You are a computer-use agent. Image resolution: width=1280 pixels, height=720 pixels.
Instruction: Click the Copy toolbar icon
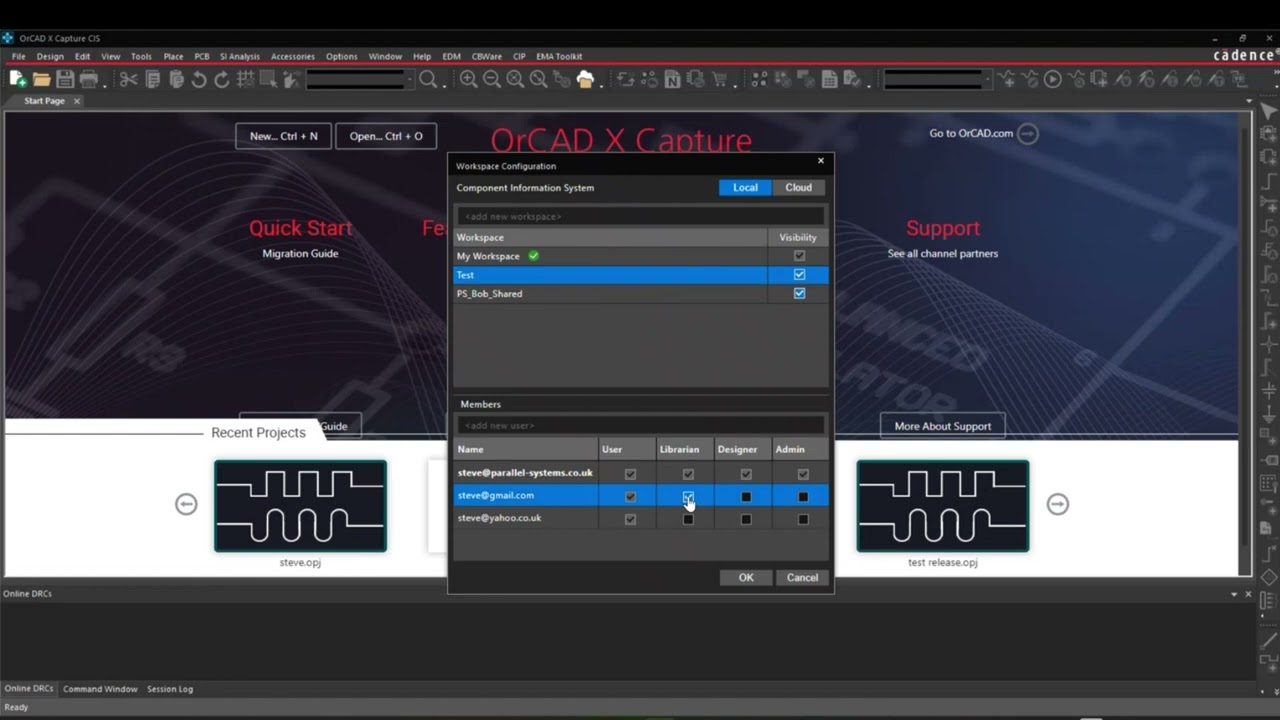pos(153,79)
